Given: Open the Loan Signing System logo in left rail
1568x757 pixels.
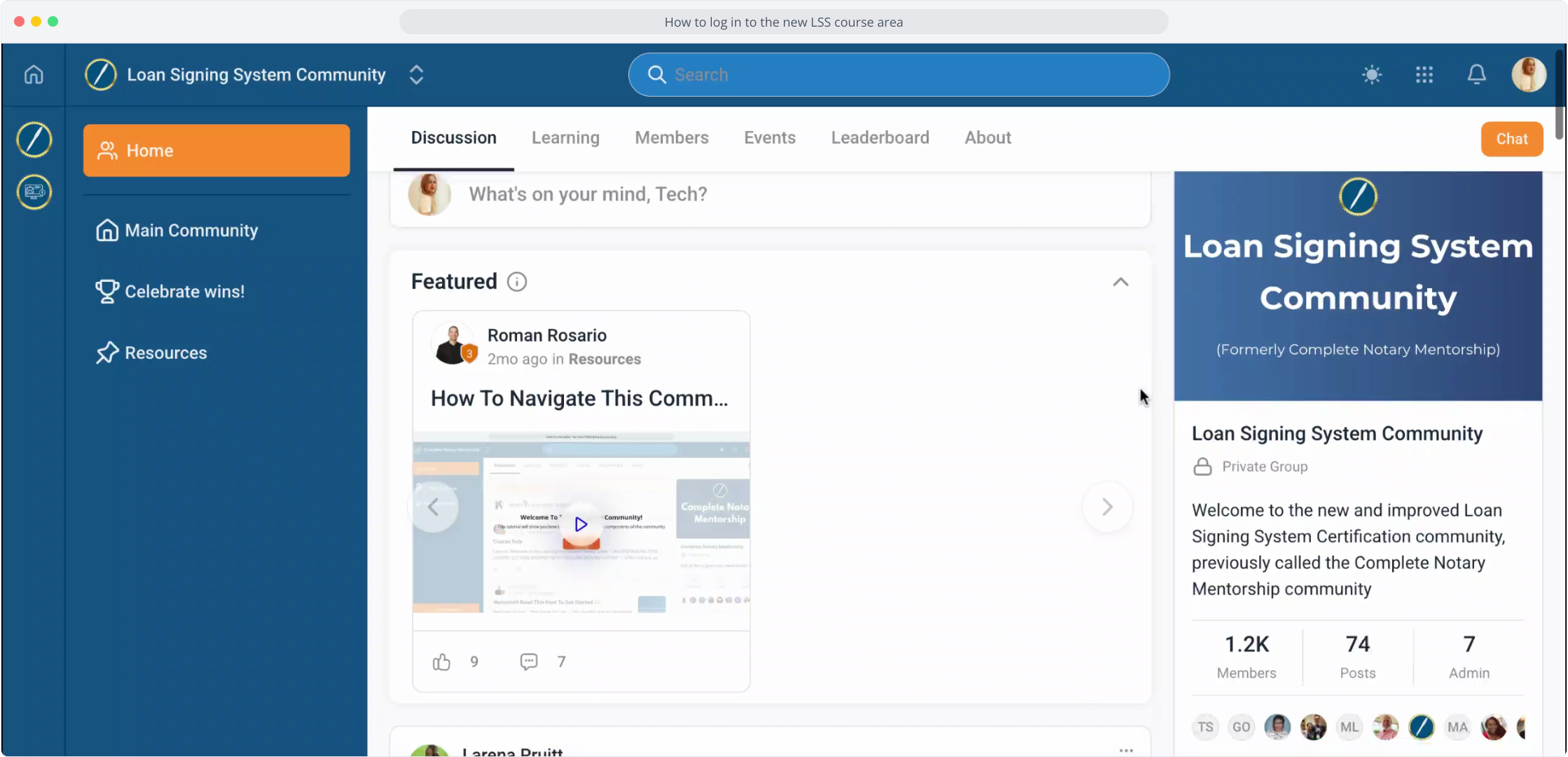Looking at the screenshot, I should pos(34,139).
